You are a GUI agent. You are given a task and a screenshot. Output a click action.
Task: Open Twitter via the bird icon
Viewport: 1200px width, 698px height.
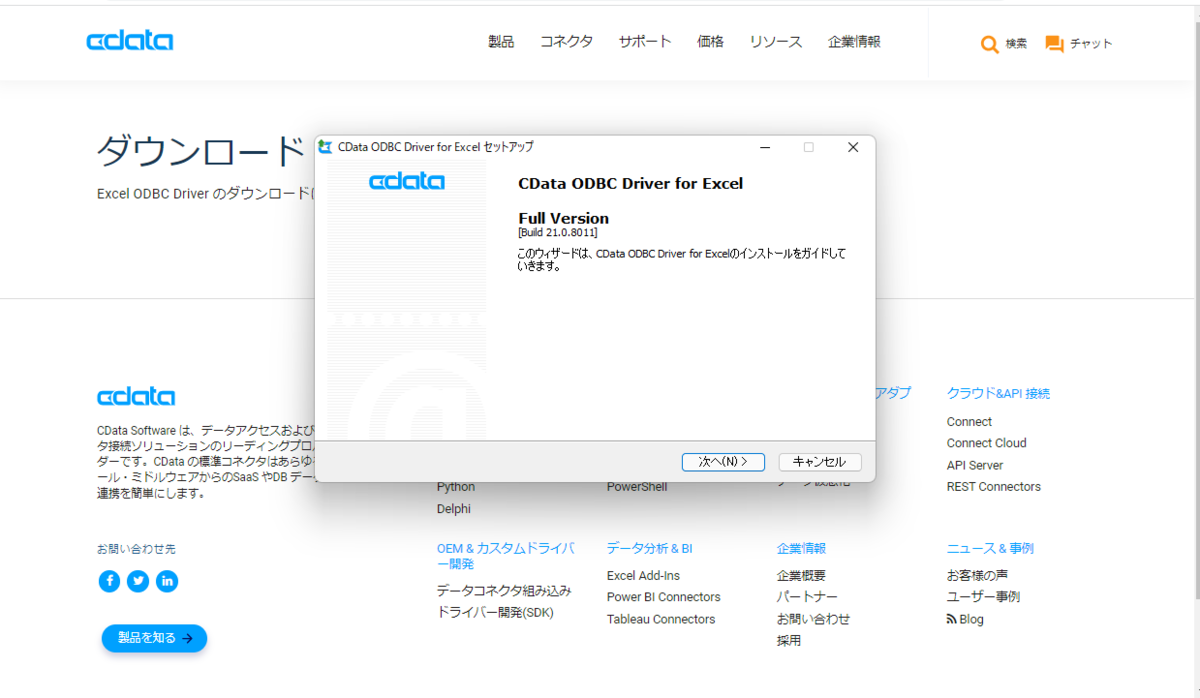tap(138, 581)
